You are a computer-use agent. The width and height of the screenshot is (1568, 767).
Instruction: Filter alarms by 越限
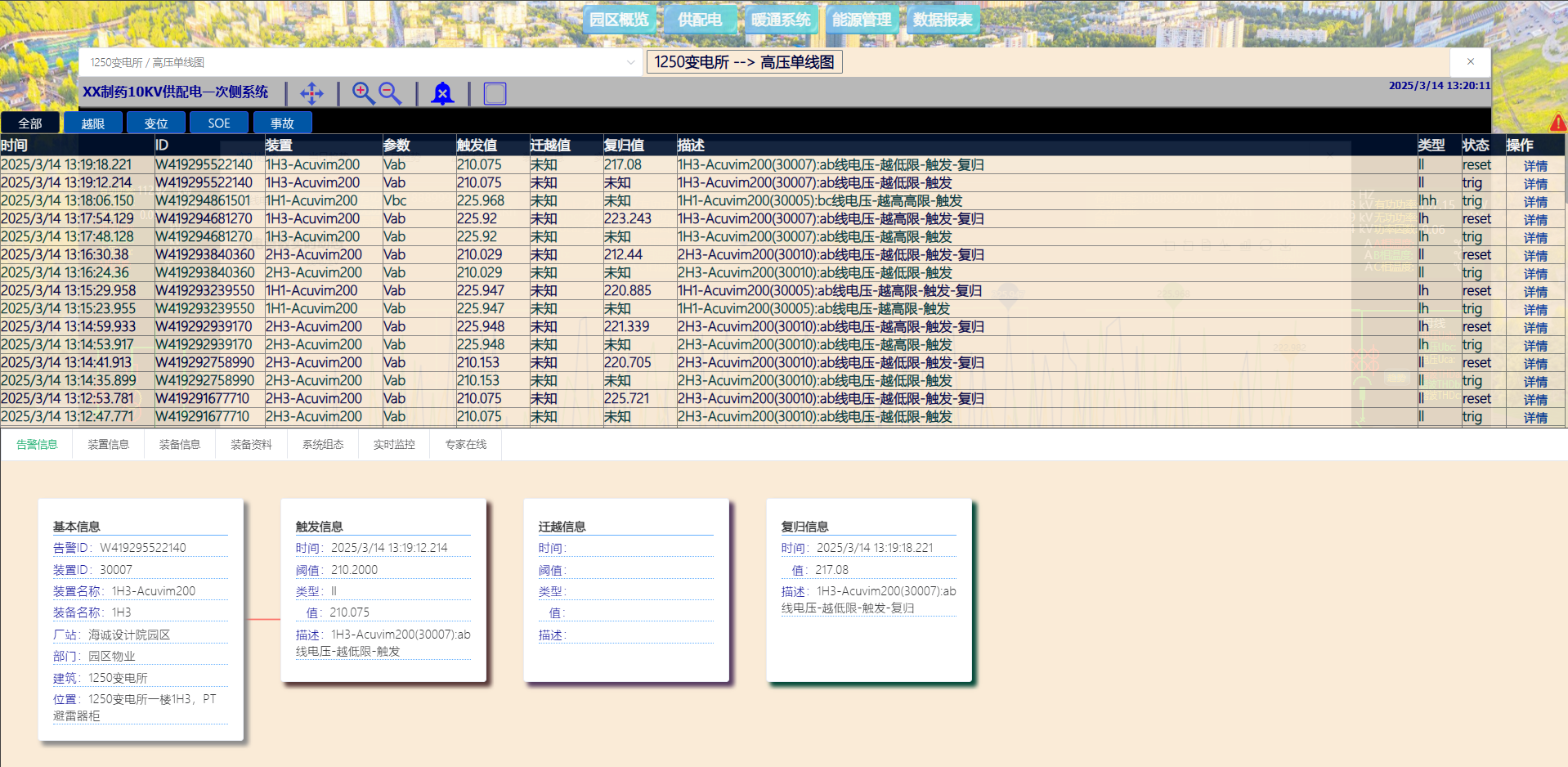(93, 123)
